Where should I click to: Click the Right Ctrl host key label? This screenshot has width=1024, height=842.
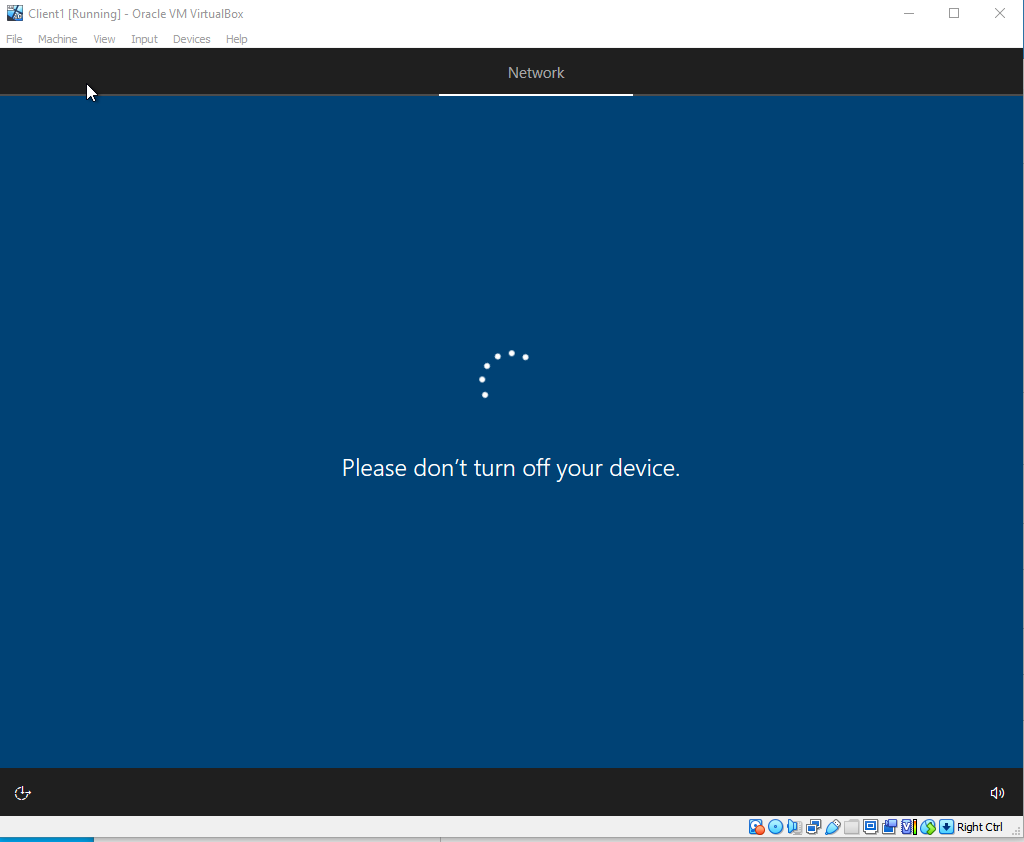[980, 827]
